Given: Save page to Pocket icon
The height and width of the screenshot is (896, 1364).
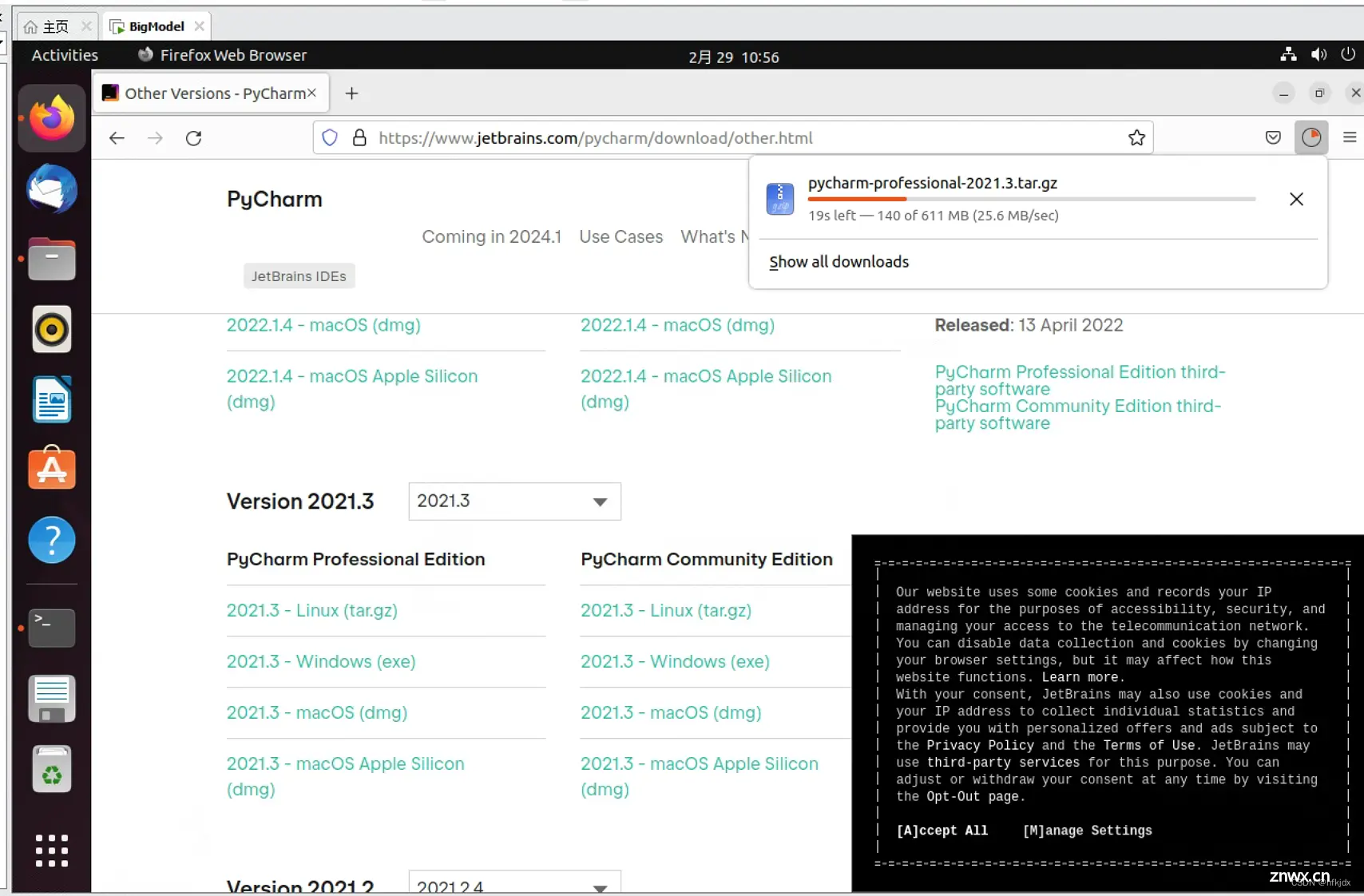Looking at the screenshot, I should point(1273,138).
